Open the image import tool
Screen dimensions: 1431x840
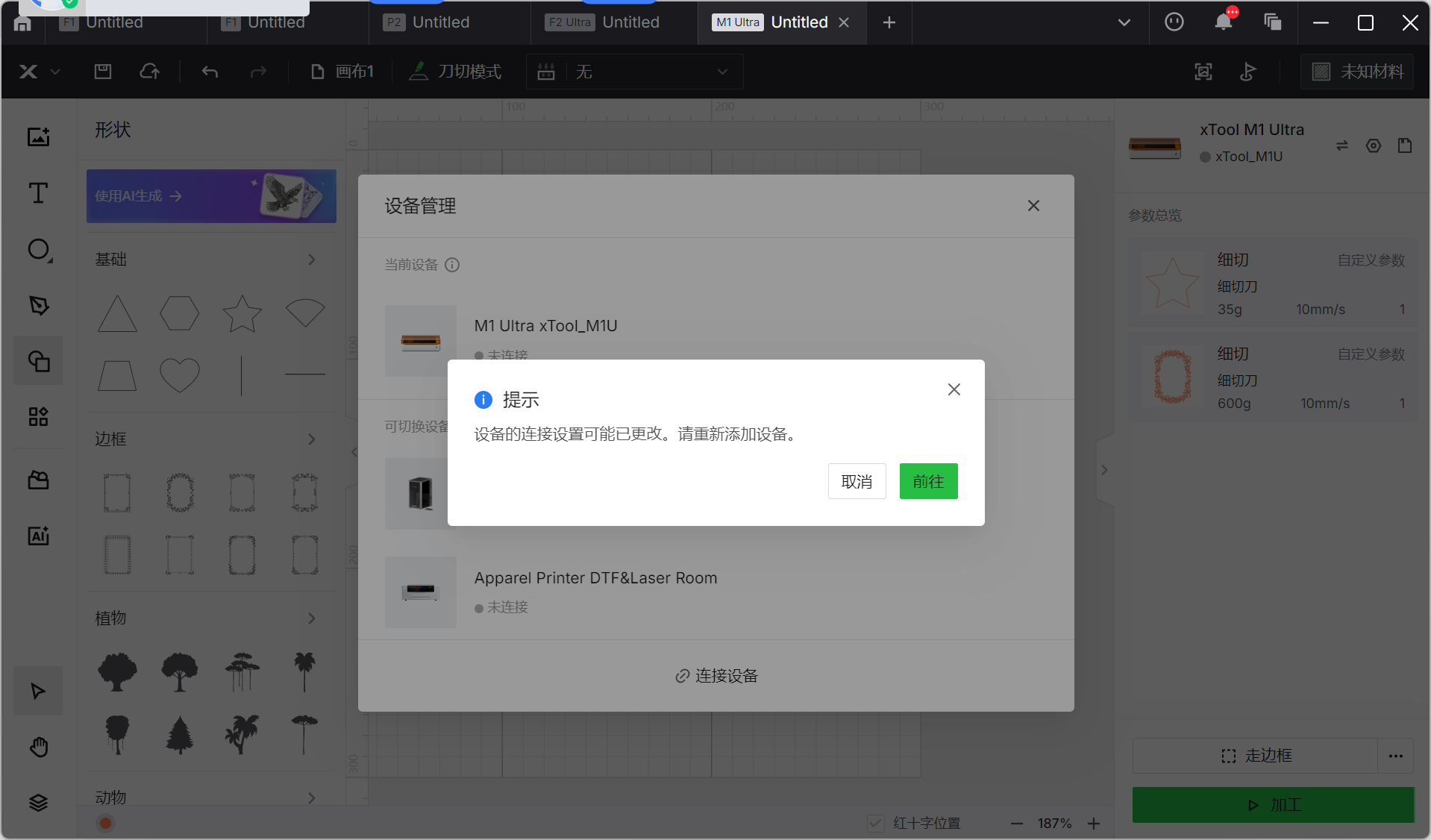[x=38, y=137]
